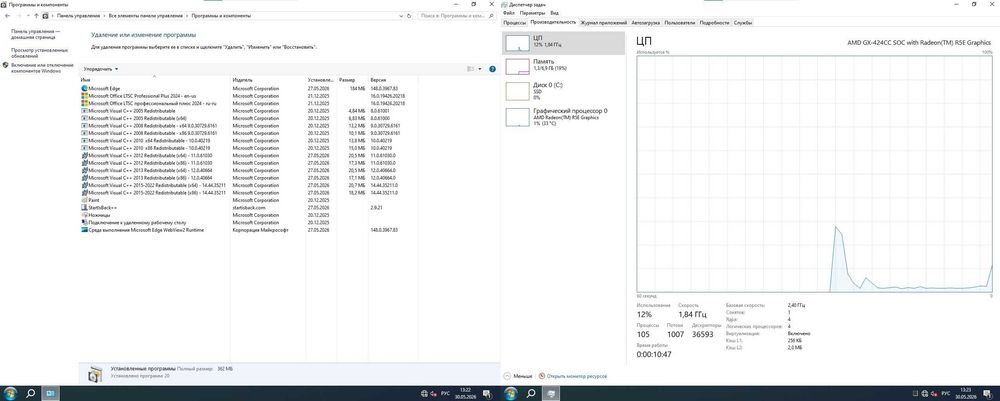
Task: Open Просмотр установленных обновлений link
Action: click(39, 52)
